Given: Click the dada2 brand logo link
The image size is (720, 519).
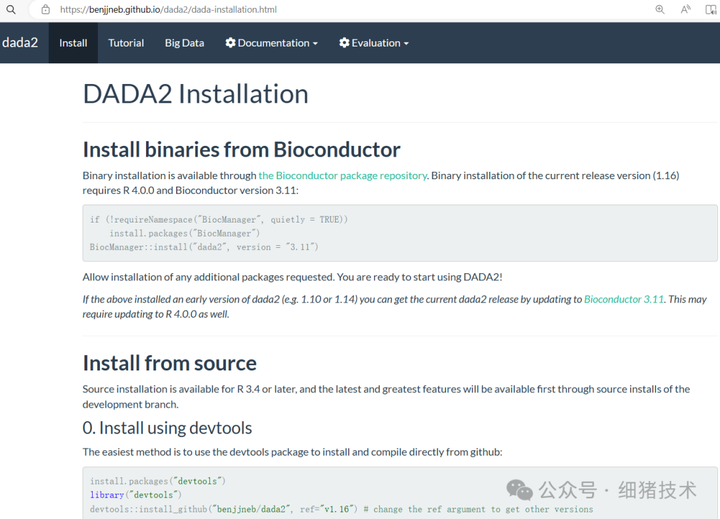Looking at the screenshot, I should (20, 43).
